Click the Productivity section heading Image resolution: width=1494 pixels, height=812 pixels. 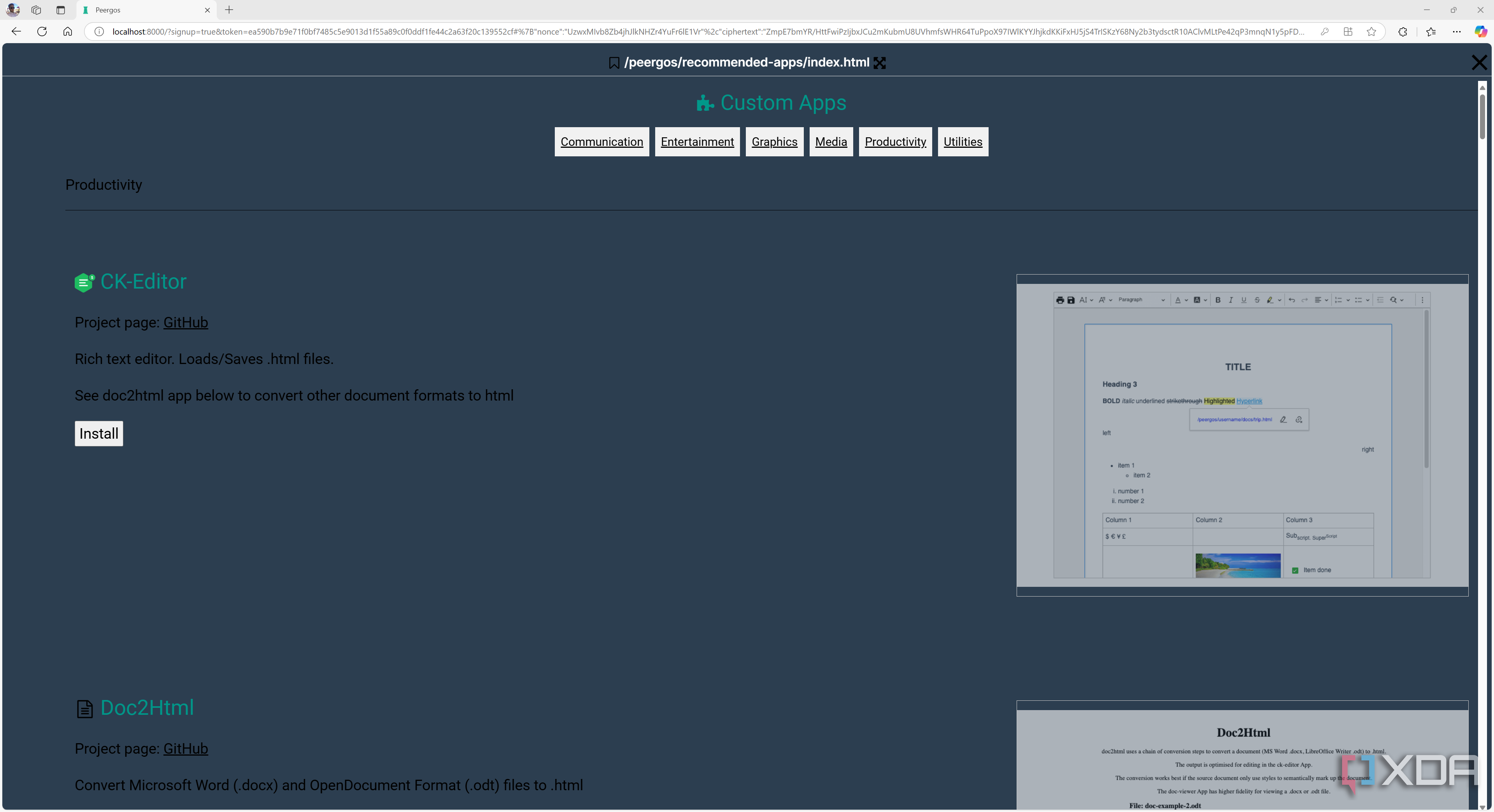pyautogui.click(x=103, y=185)
